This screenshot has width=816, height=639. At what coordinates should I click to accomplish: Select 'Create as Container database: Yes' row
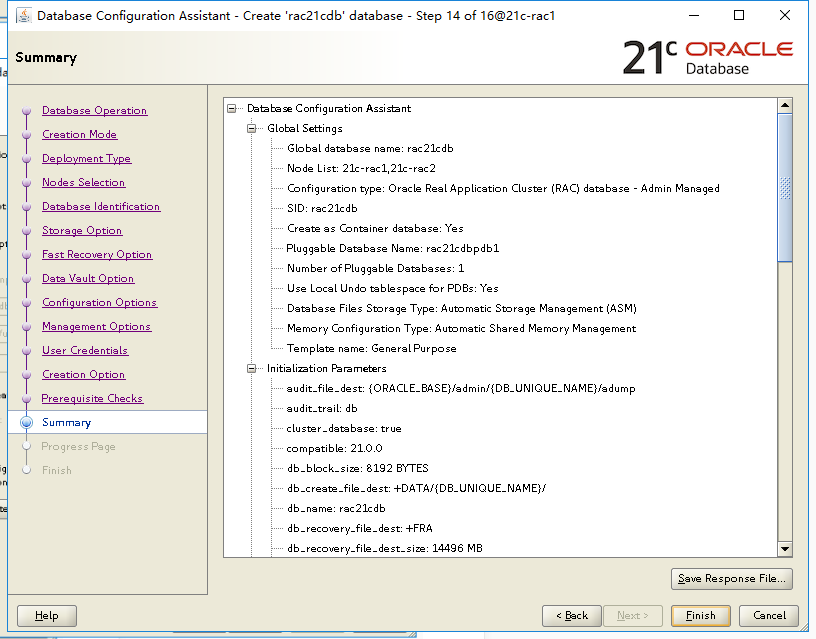(375, 228)
